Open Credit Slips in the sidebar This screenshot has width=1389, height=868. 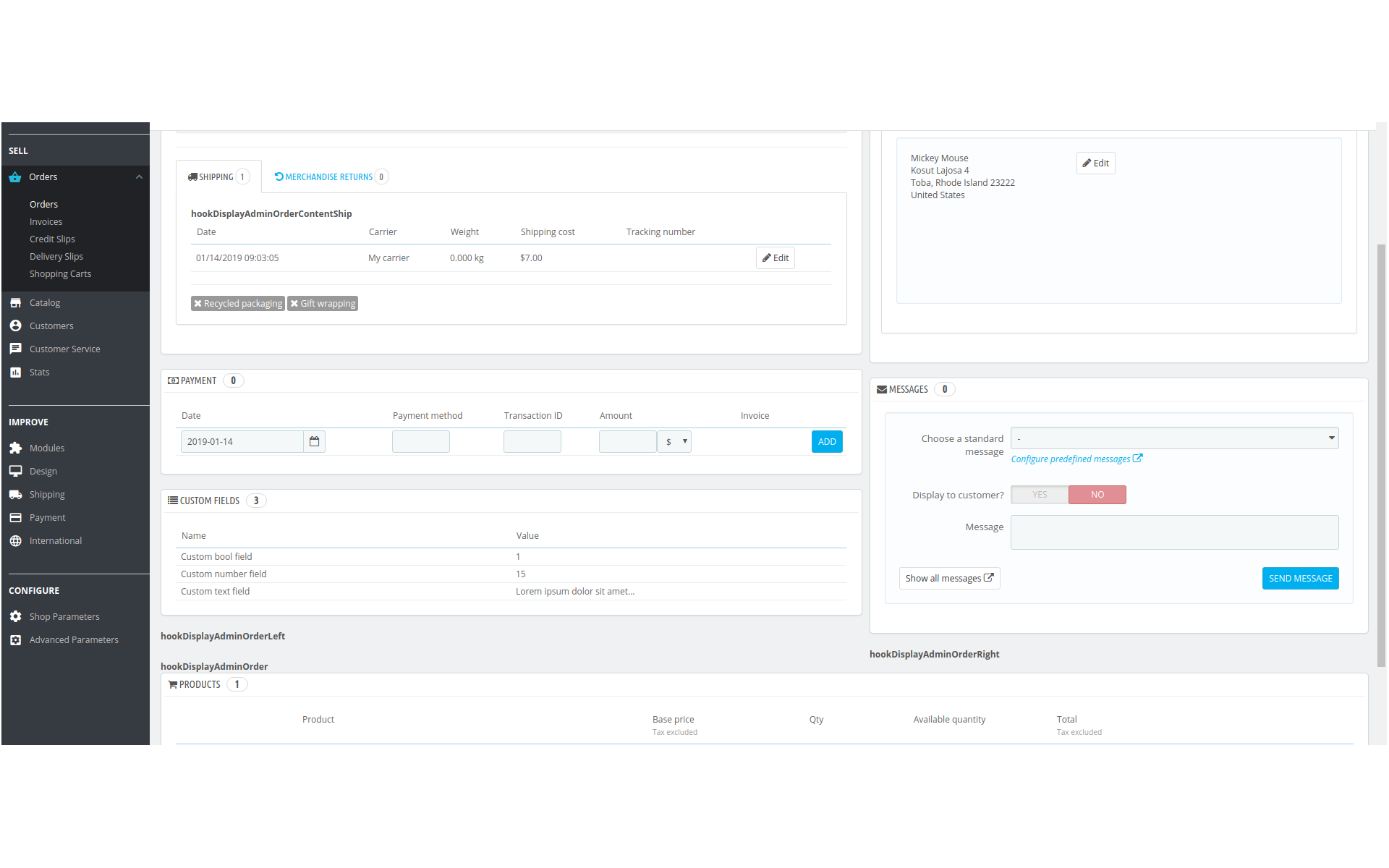pos(52,239)
